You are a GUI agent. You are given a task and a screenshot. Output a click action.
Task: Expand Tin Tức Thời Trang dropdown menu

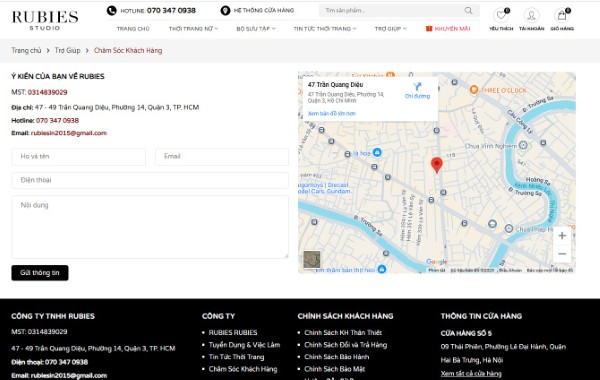[x=324, y=29]
